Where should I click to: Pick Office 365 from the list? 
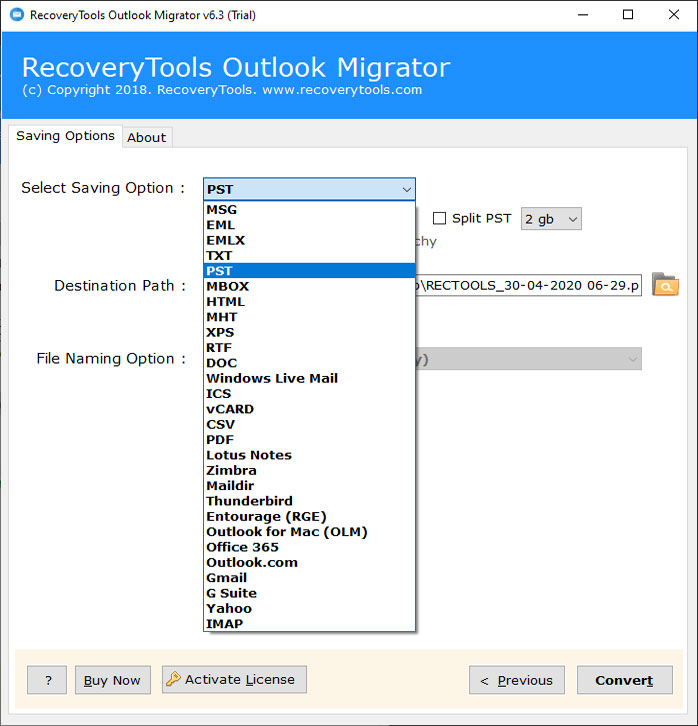click(309, 547)
